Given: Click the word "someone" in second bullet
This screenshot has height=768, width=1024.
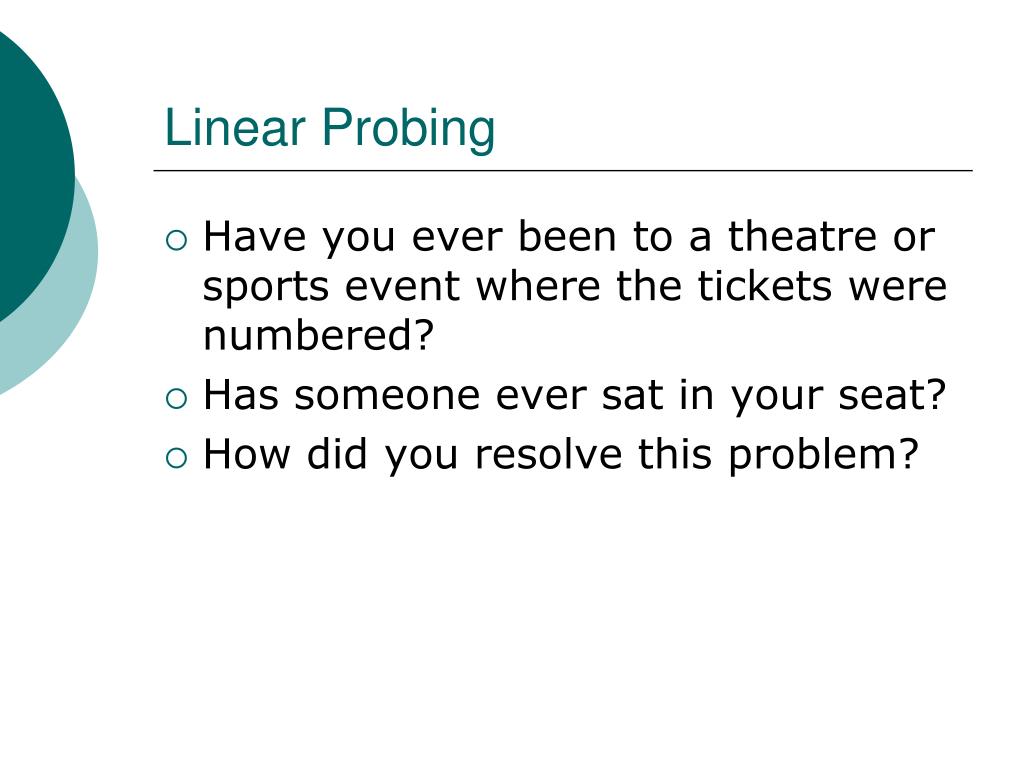Looking at the screenshot, I should pos(388,395).
